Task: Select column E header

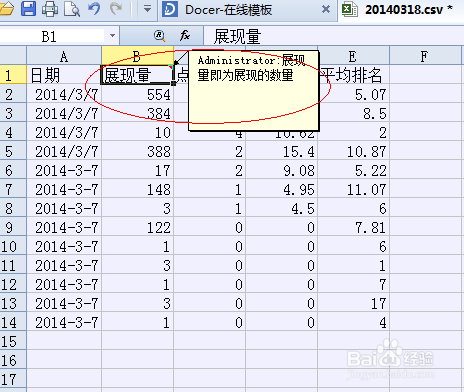Action: (x=353, y=56)
